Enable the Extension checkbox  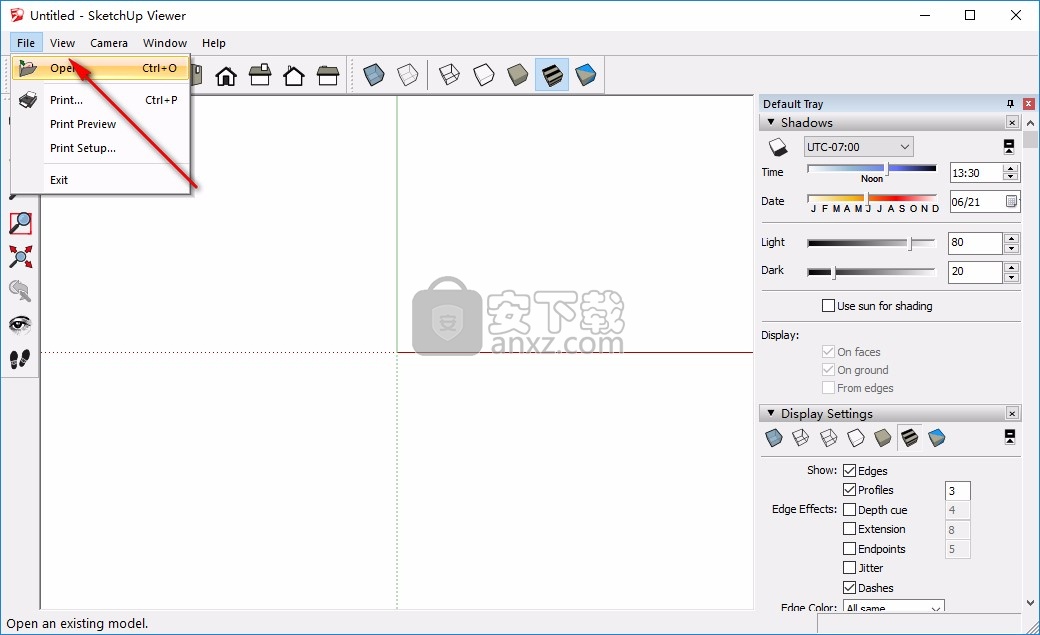pos(849,529)
